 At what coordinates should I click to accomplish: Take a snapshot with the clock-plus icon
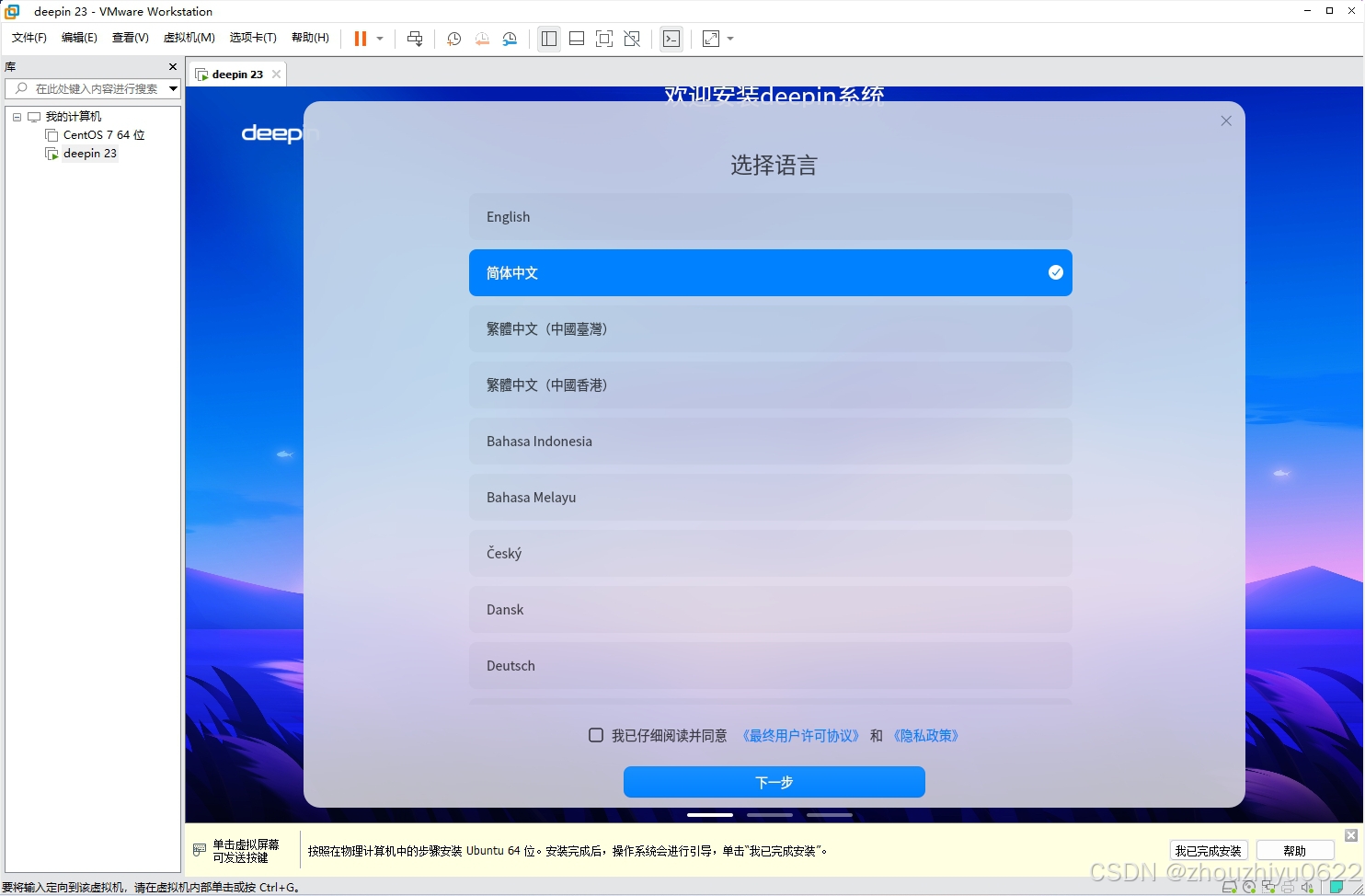point(453,39)
